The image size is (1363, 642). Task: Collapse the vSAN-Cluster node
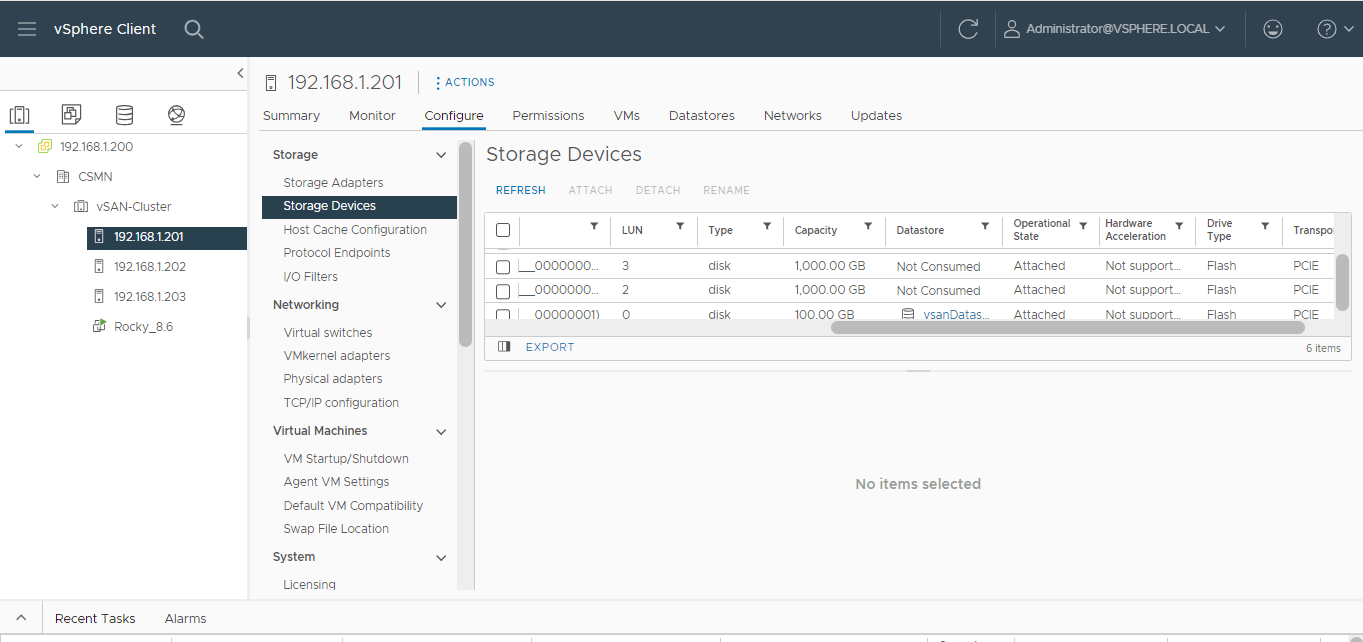coord(56,206)
